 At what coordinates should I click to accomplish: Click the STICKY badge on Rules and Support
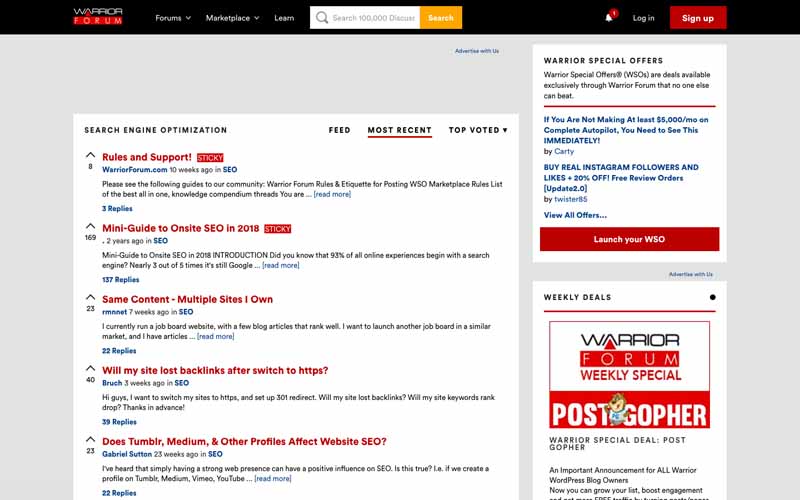tap(210, 158)
